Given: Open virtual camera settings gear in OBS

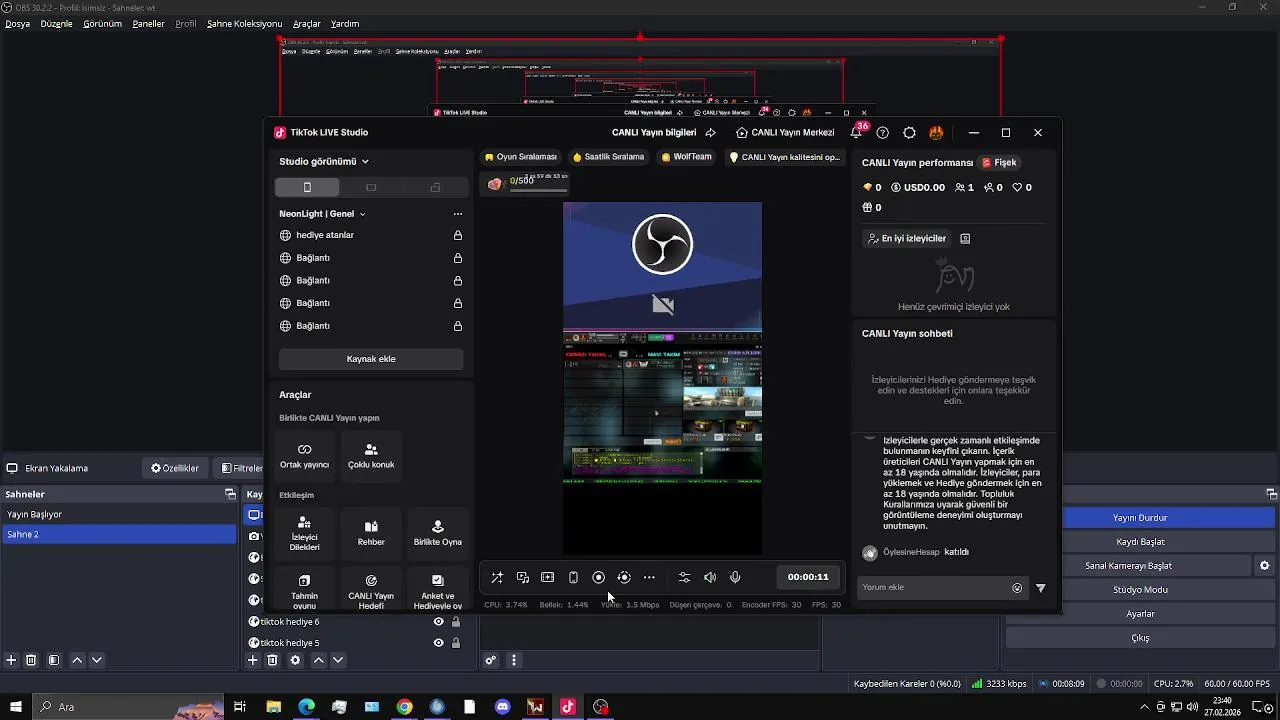Looking at the screenshot, I should (1265, 566).
